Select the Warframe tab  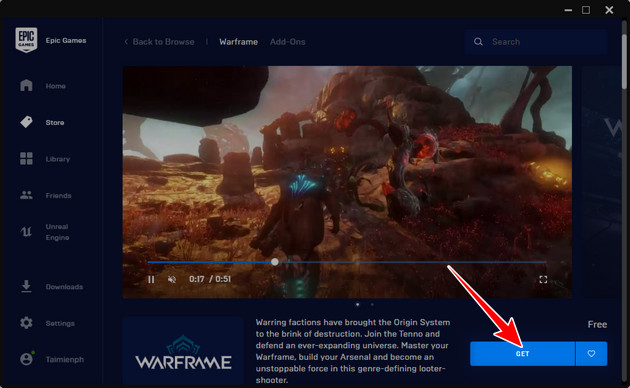[238, 42]
